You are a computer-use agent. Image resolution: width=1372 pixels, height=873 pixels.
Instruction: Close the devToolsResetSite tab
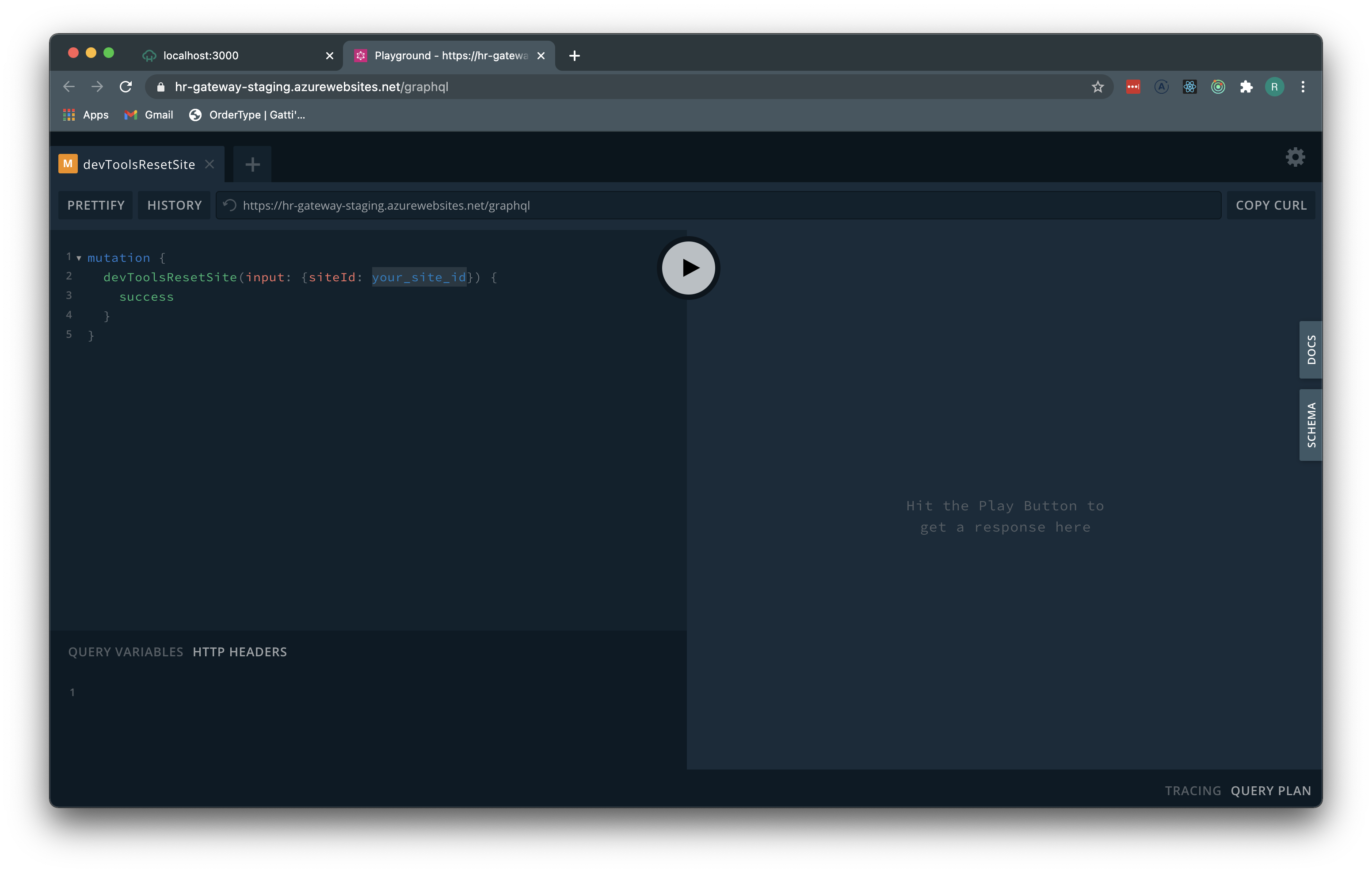(210, 164)
